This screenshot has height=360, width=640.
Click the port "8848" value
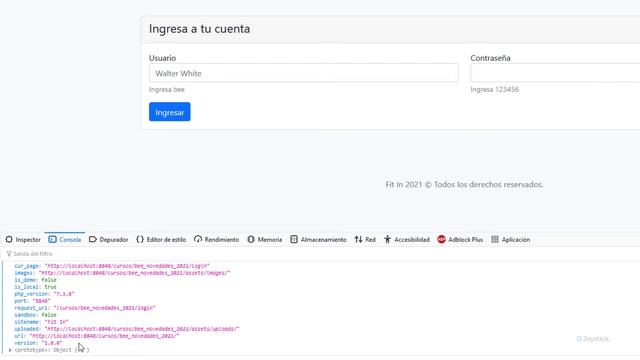[x=41, y=301]
